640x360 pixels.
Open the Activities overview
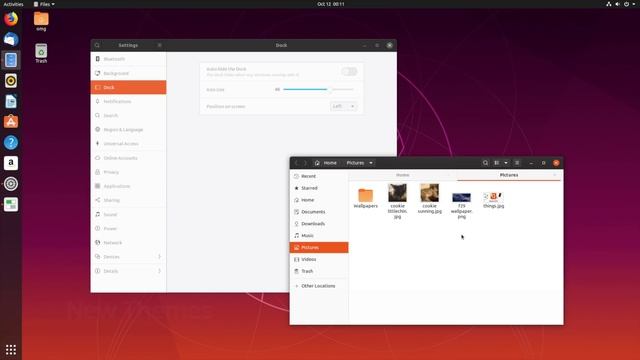(13, 4)
